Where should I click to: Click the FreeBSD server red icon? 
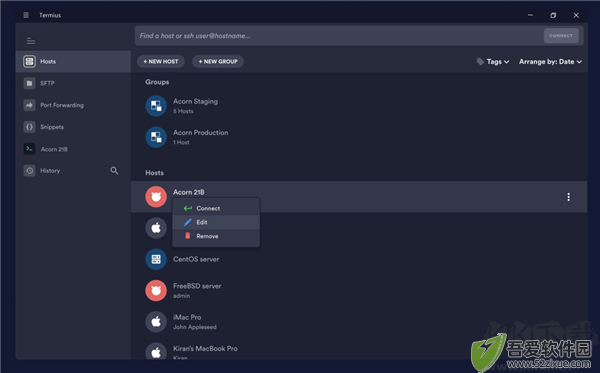156,291
